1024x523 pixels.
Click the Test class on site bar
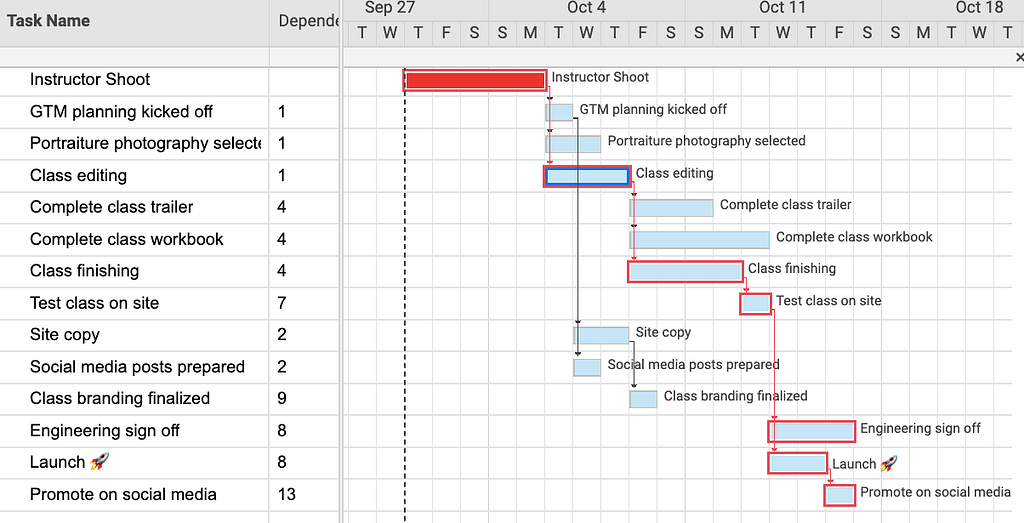point(756,304)
